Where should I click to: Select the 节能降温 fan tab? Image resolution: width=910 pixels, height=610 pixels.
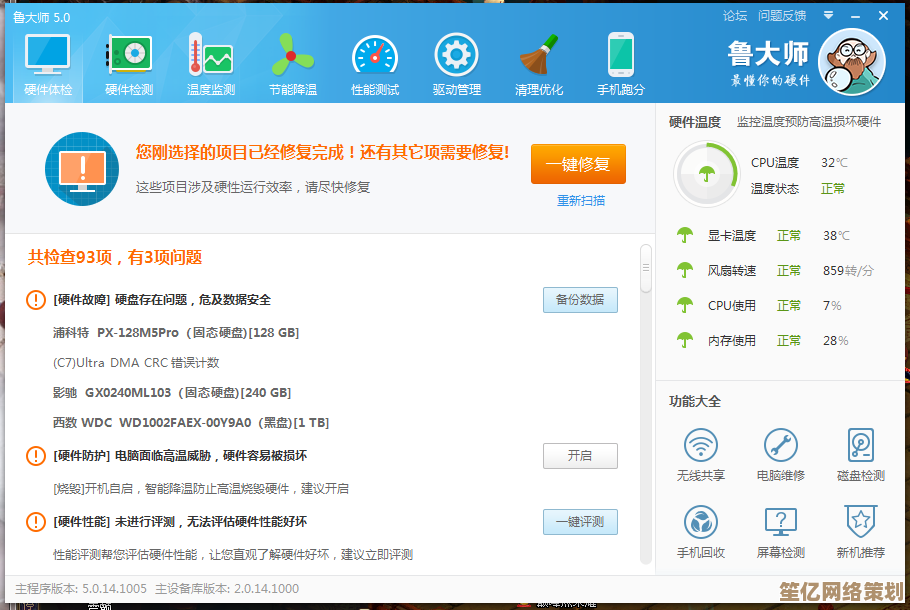pos(292,64)
